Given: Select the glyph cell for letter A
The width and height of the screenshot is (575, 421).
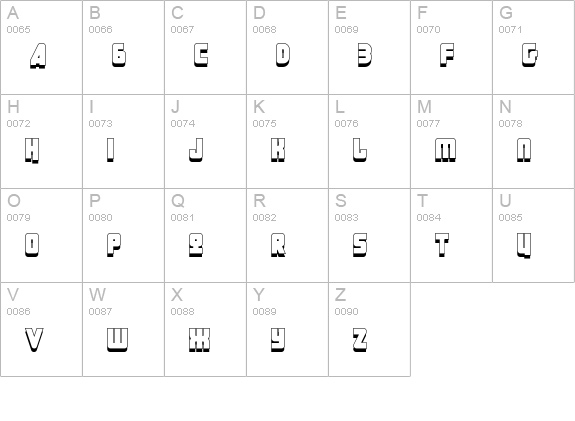Looking at the screenshot, I should (41, 47).
